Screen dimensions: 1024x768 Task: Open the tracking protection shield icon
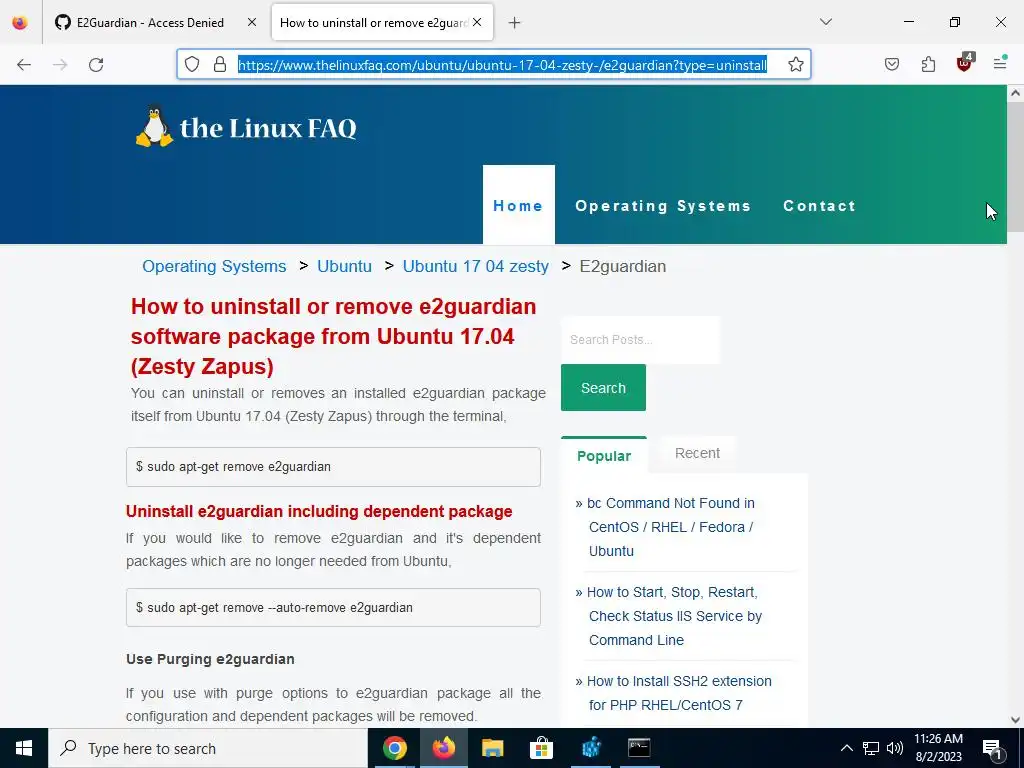(x=191, y=64)
